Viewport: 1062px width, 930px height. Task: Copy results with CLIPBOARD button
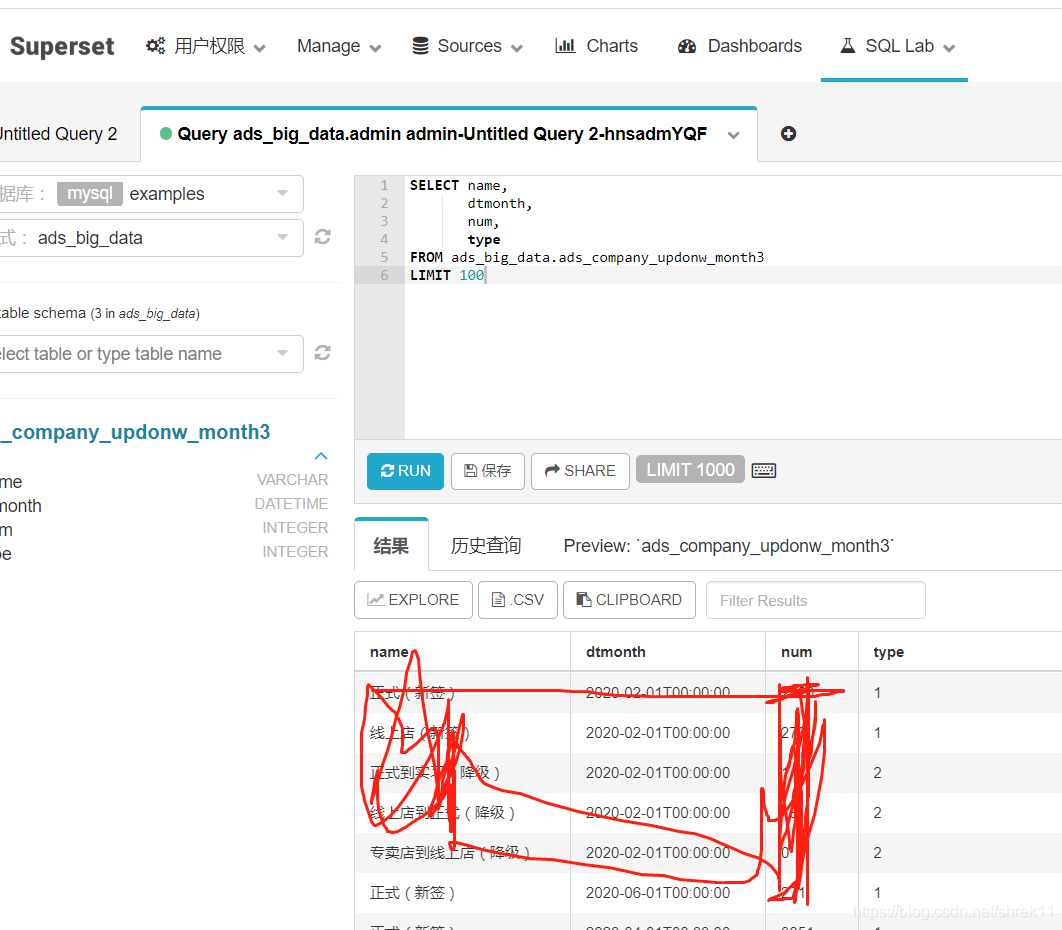(x=629, y=599)
